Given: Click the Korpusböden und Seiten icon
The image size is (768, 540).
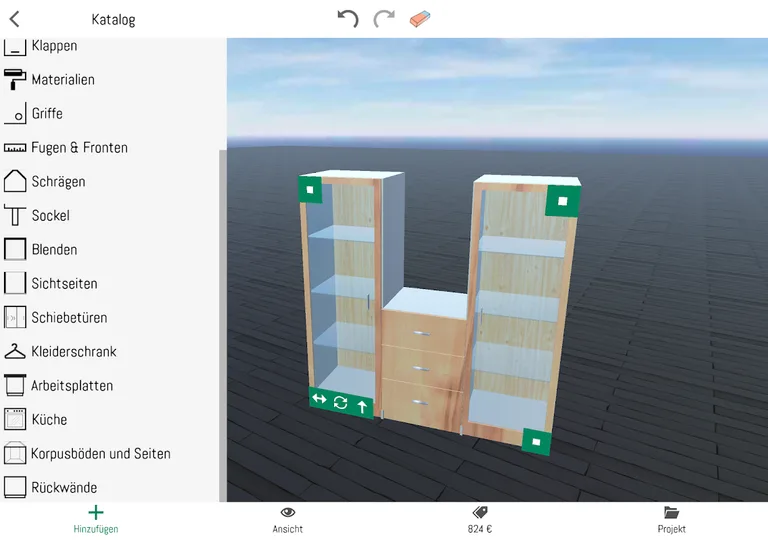Looking at the screenshot, I should [15, 453].
